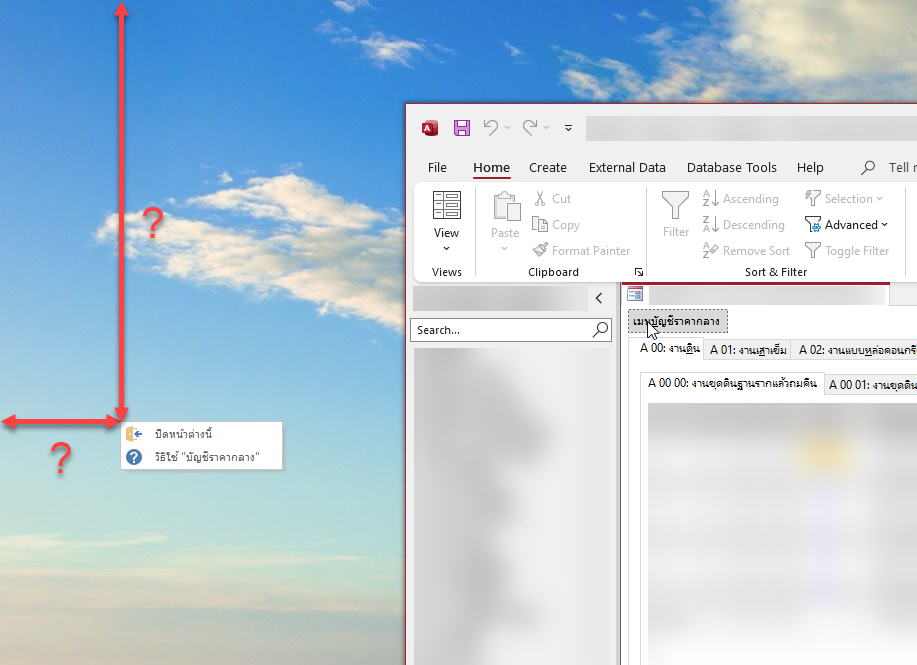The height and width of the screenshot is (665, 917).
Task: Expand the Paste options arrow
Action: click(x=505, y=249)
